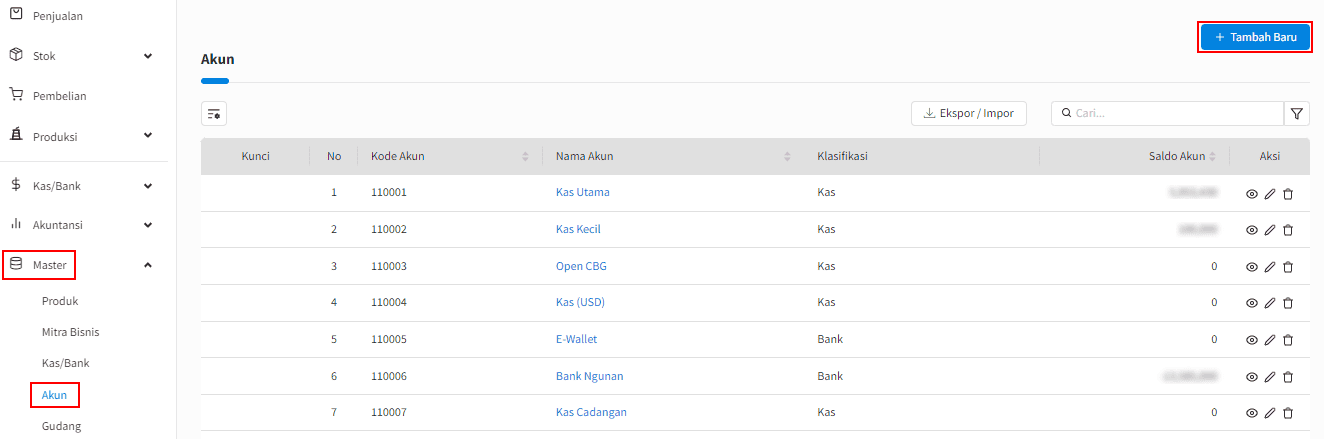Viewport: 1324px width, 439px height.
Task: Sort table by the Saldo Akun column
Action: 1212,157
